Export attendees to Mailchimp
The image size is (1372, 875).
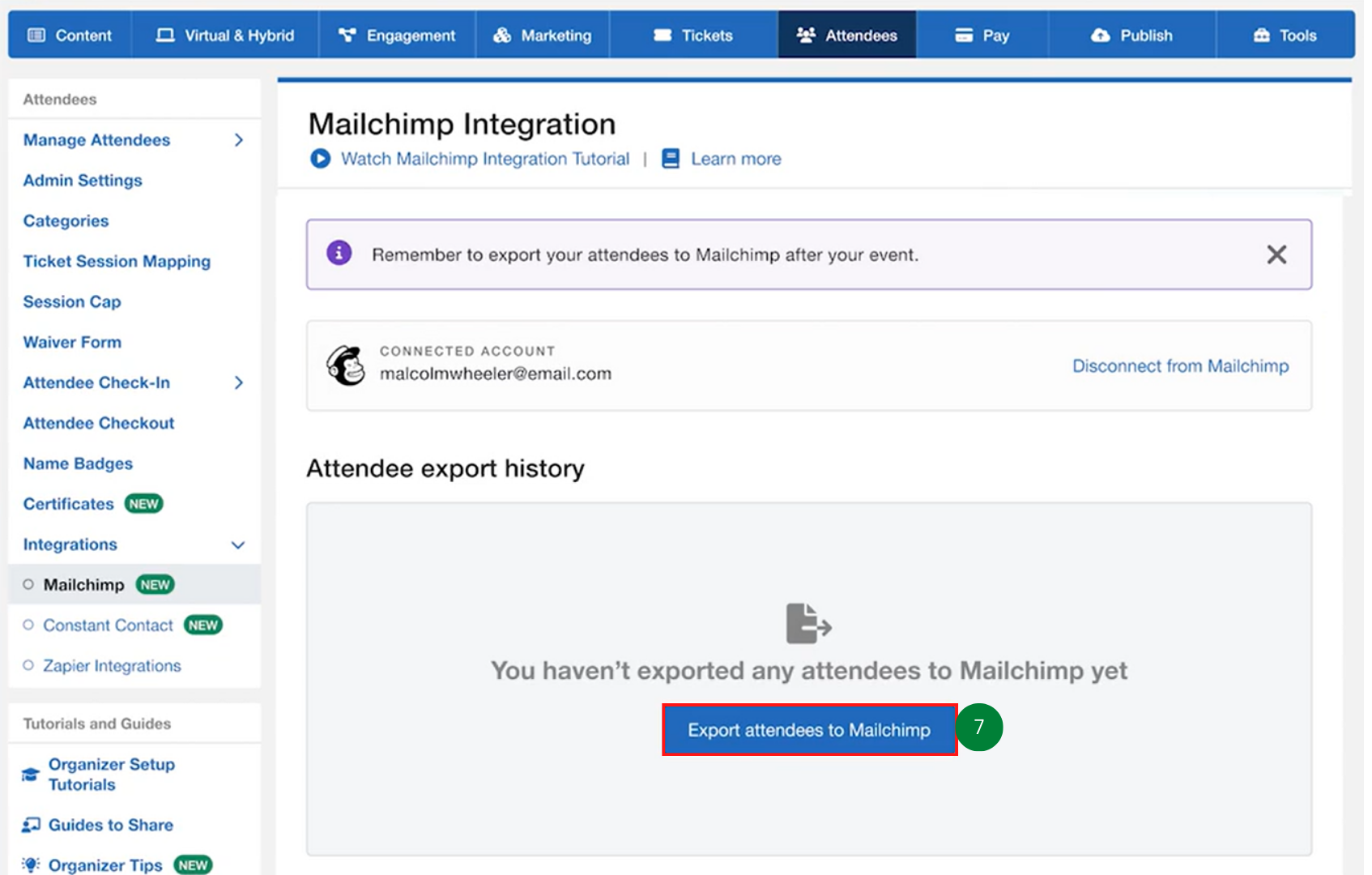point(809,730)
